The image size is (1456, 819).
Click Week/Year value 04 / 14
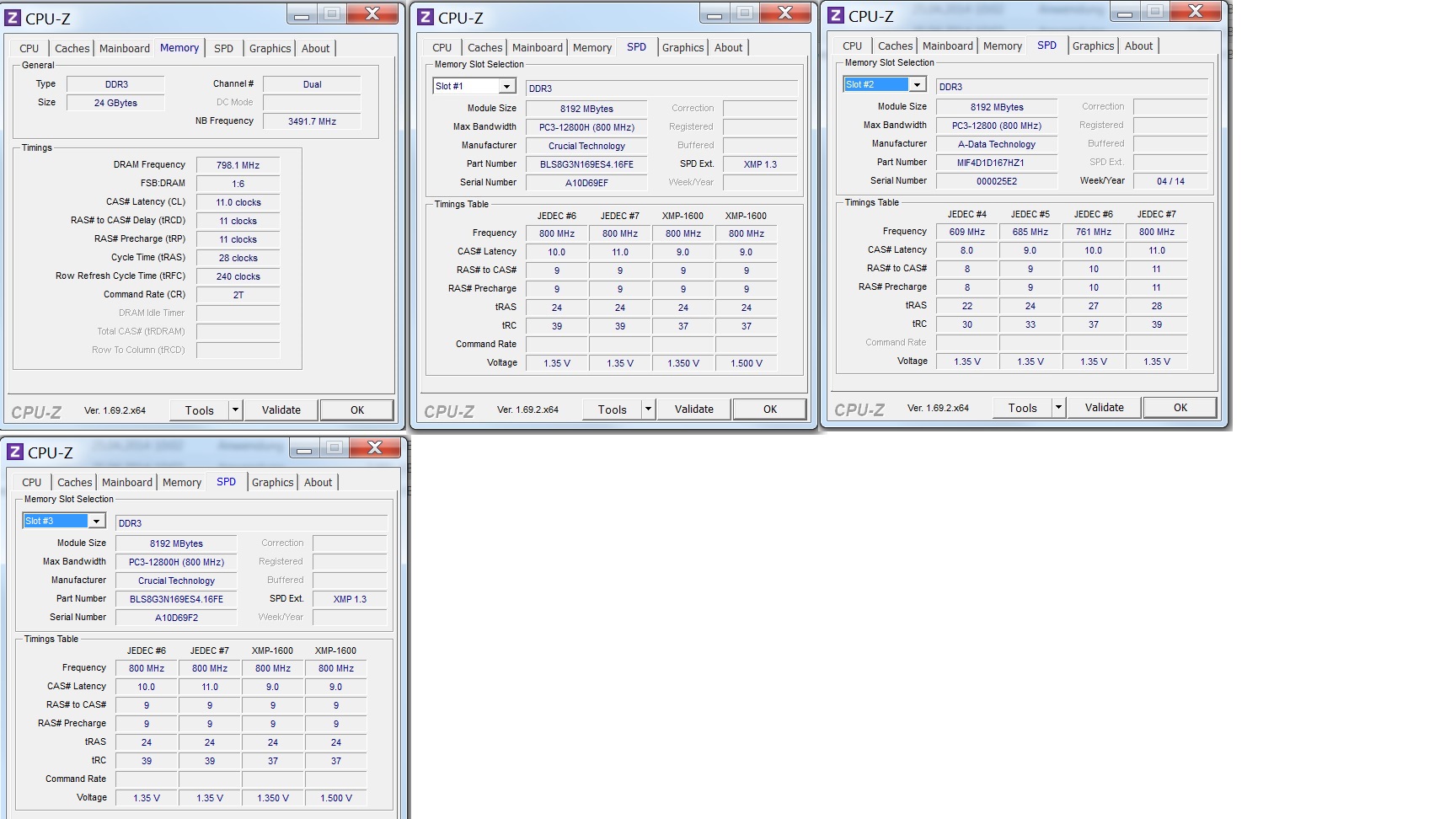coord(1170,181)
